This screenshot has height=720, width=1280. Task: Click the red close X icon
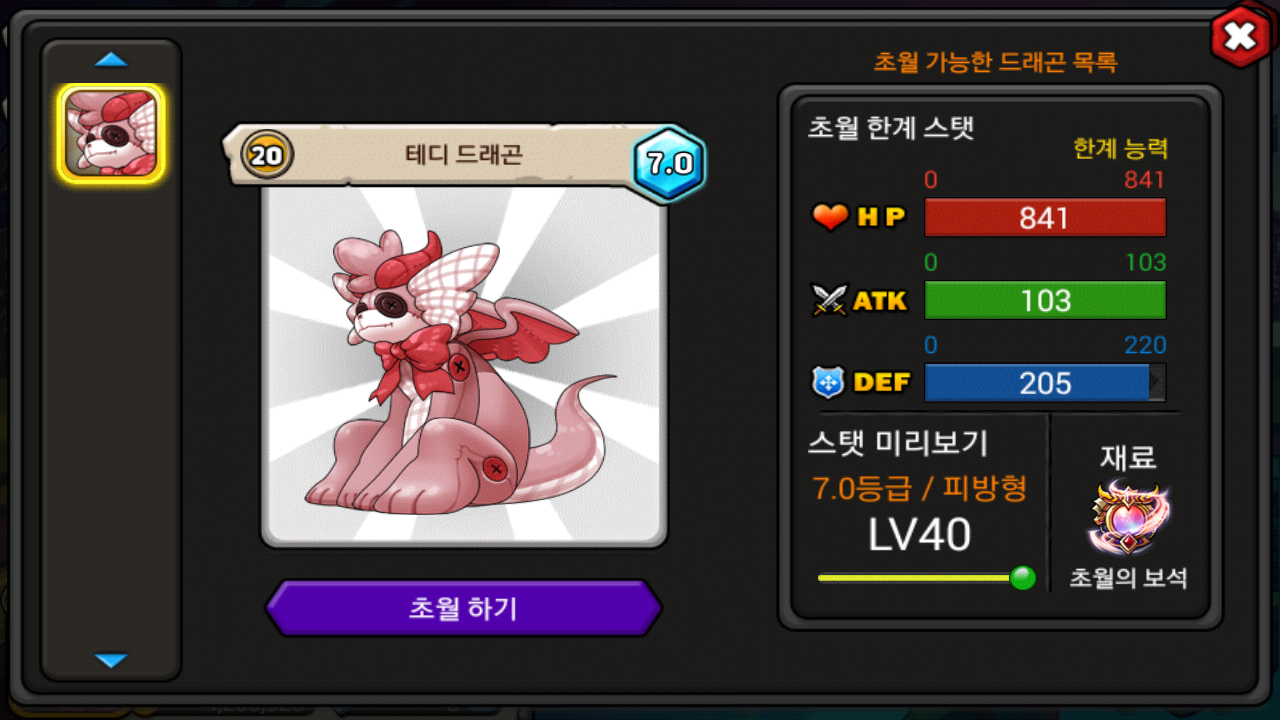(x=1239, y=37)
